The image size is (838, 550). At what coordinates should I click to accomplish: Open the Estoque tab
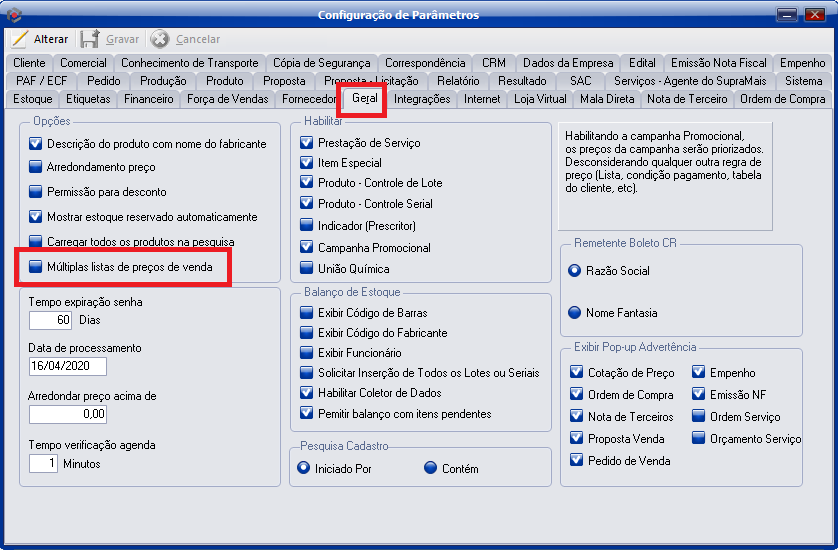(33, 99)
